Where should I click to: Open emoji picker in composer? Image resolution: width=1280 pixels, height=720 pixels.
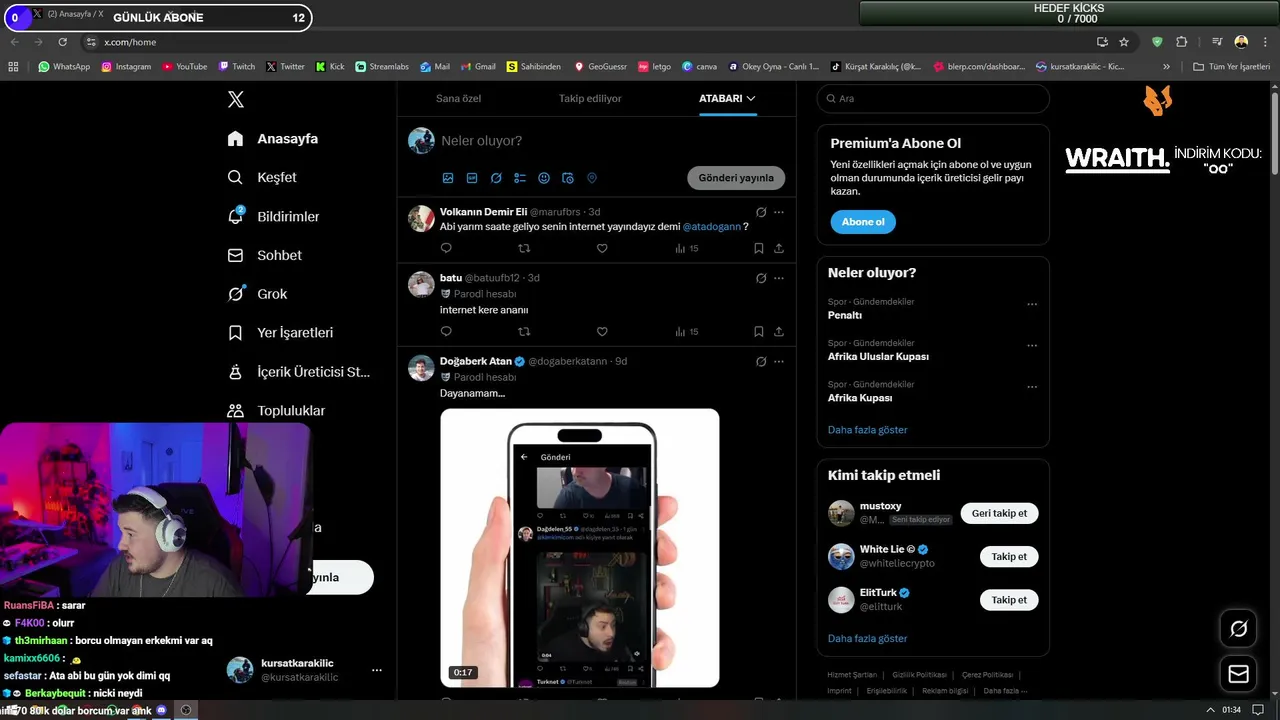[x=544, y=178]
